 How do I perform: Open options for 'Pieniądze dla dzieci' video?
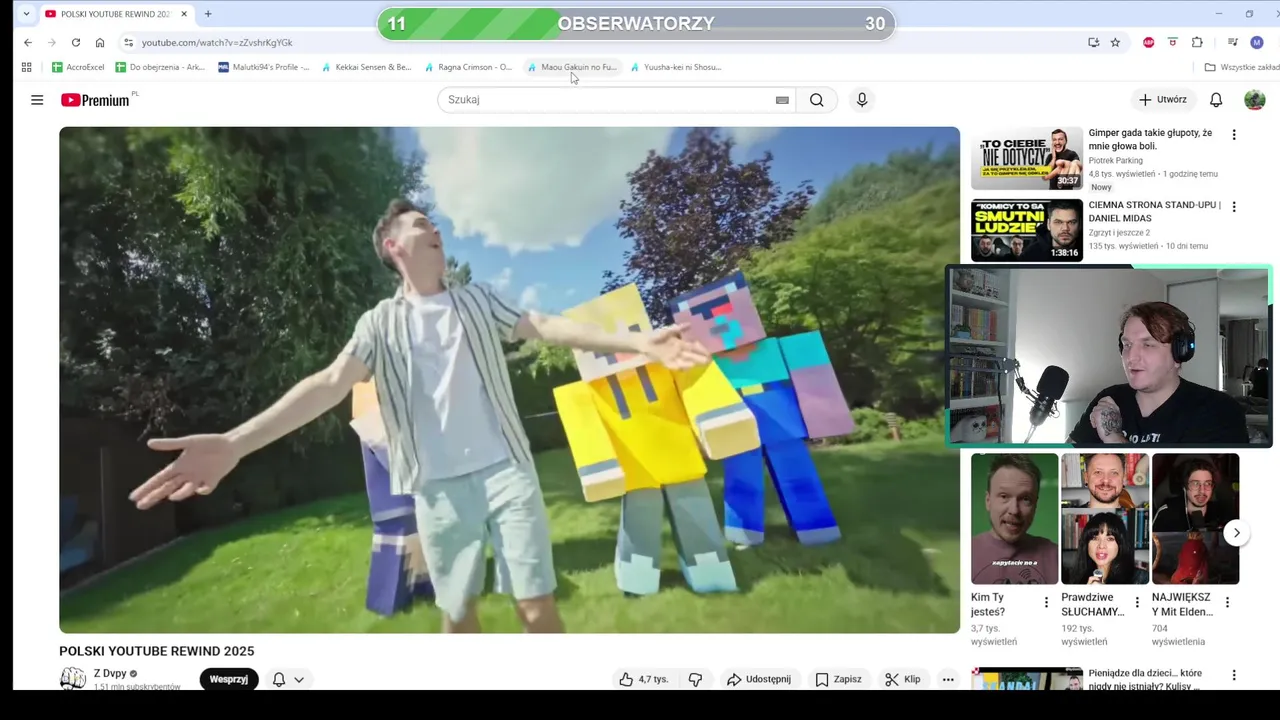(1234, 676)
